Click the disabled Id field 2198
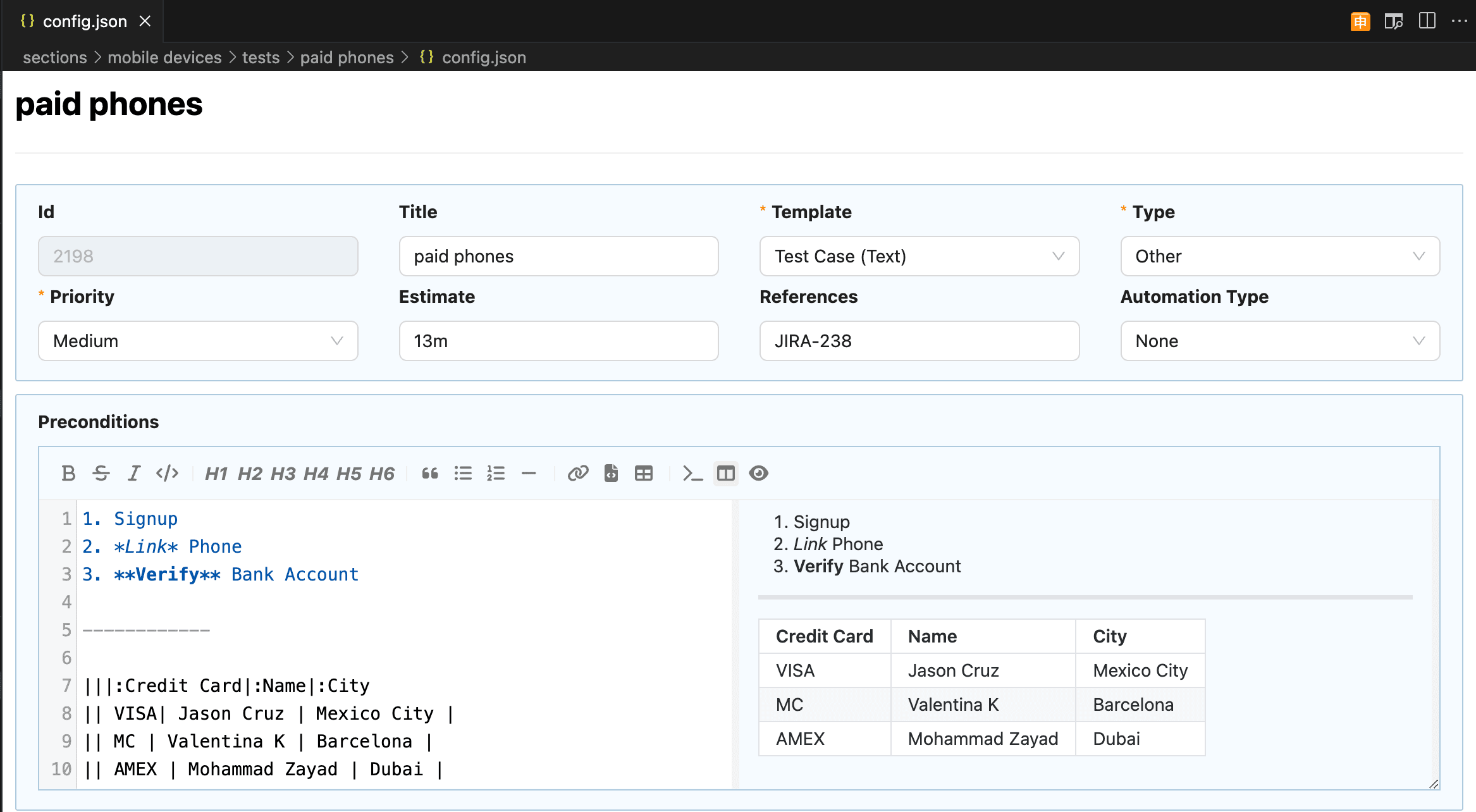 (198, 256)
